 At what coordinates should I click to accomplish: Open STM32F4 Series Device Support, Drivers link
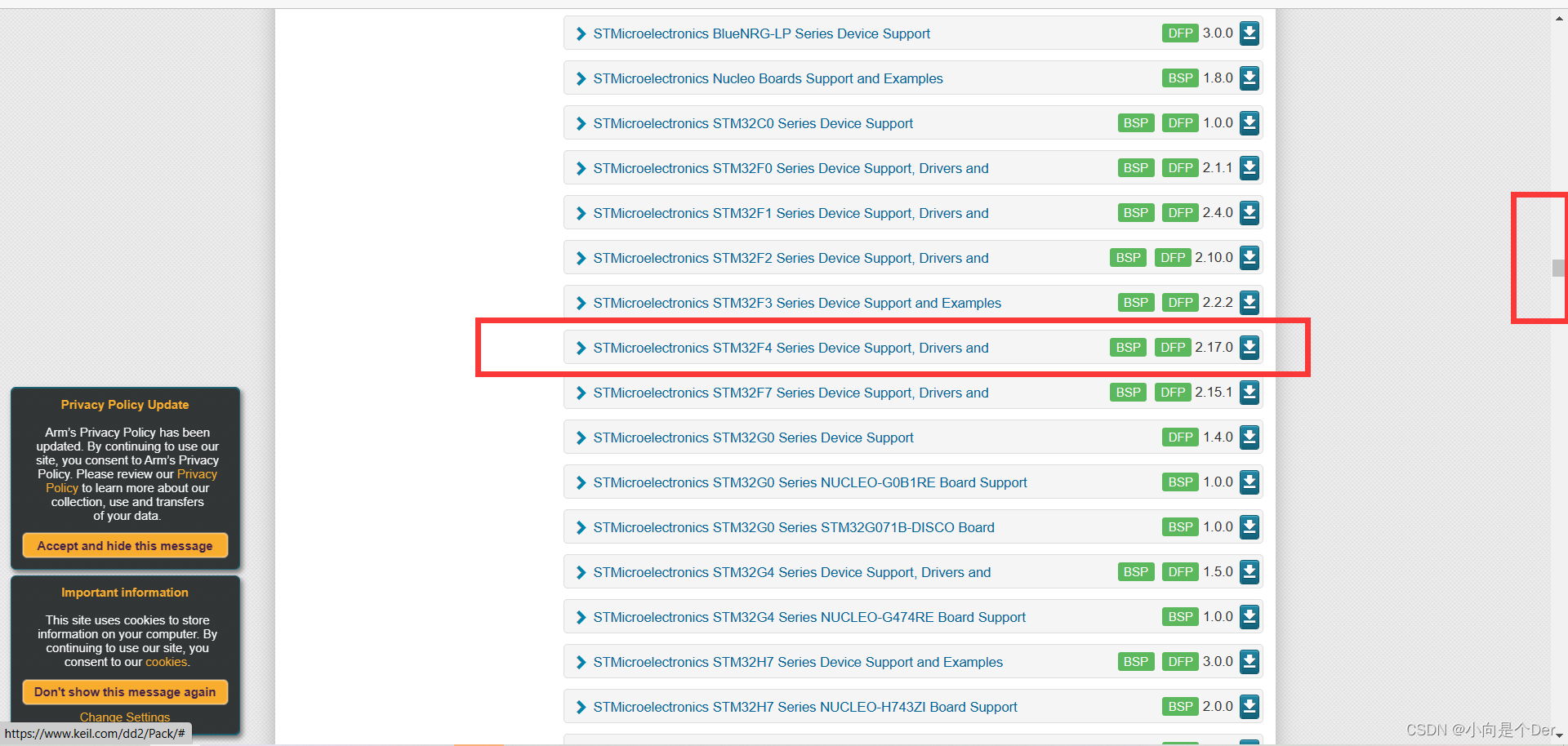pos(791,348)
